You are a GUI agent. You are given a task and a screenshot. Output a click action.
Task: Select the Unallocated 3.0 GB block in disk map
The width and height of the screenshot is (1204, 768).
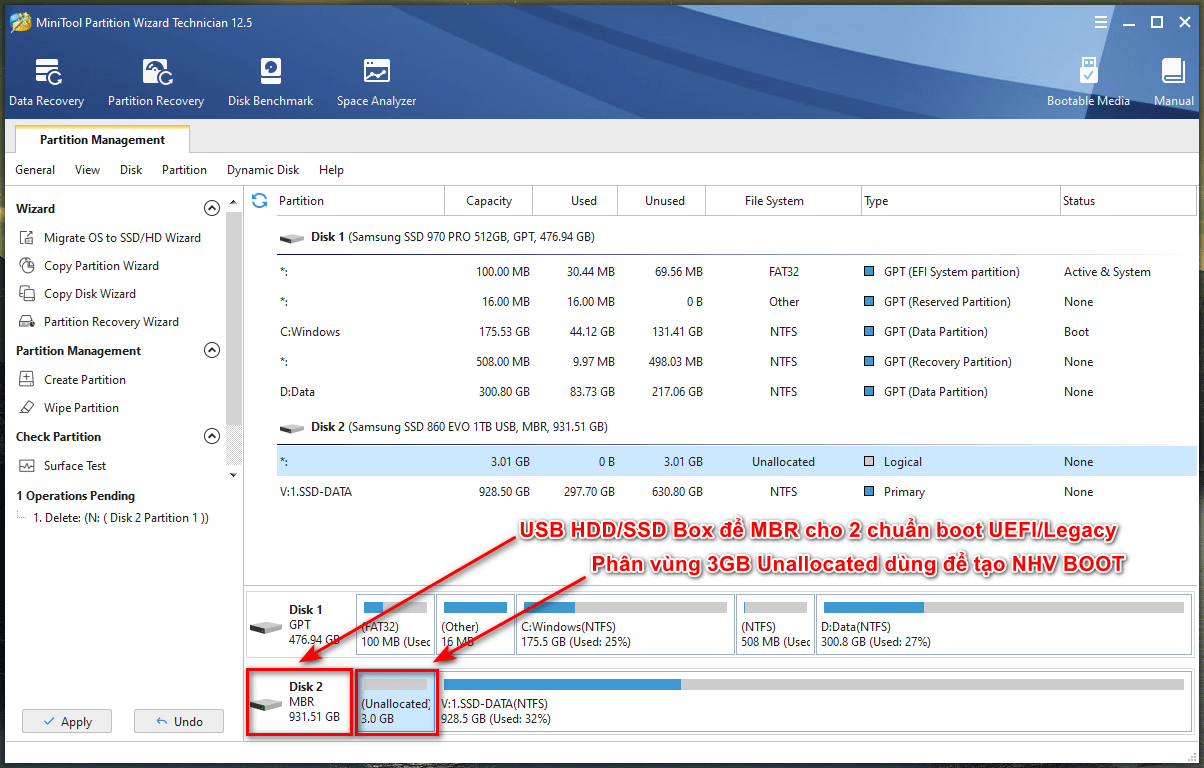[396, 702]
